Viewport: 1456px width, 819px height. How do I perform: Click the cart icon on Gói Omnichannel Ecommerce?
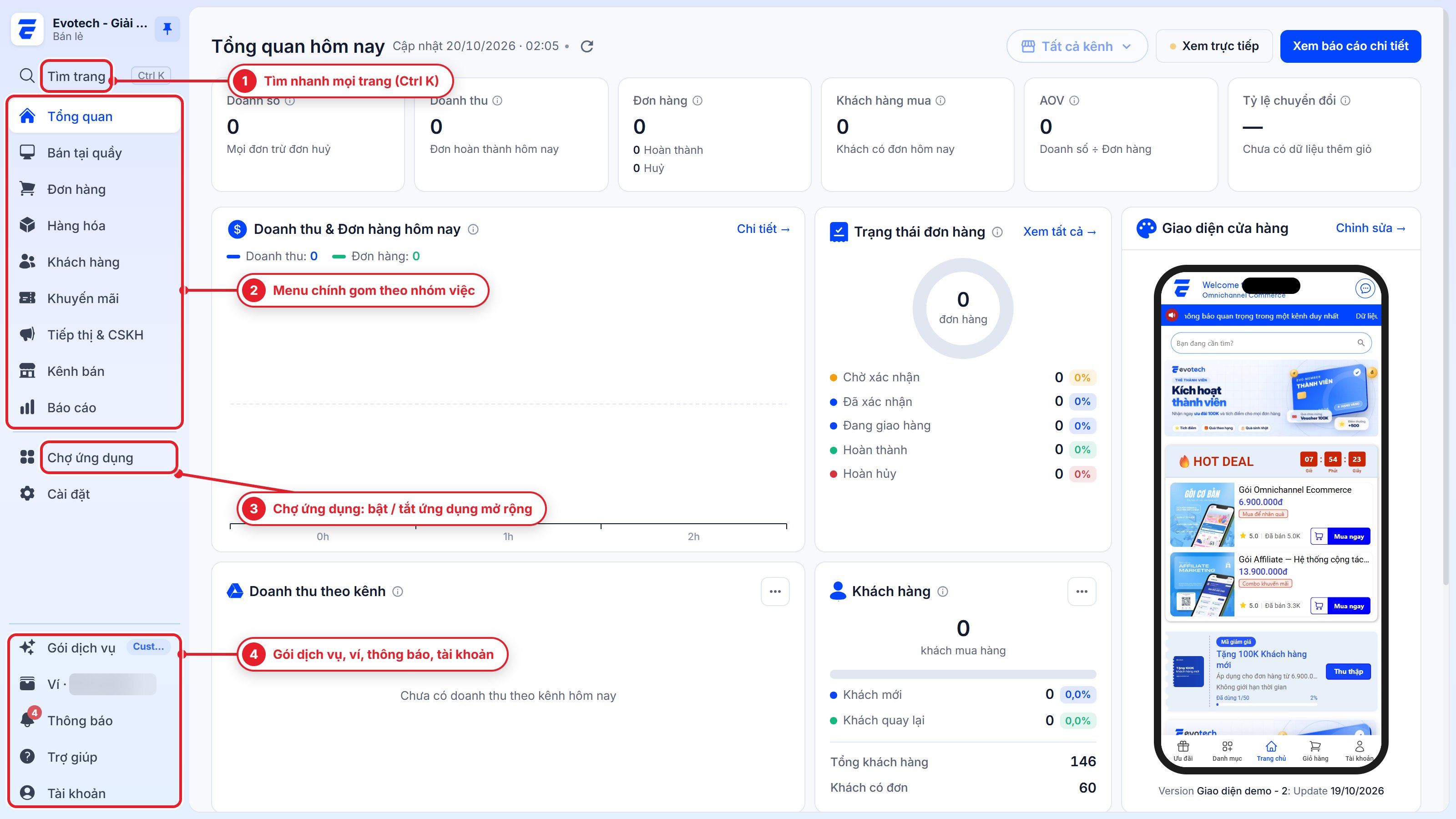click(1319, 536)
